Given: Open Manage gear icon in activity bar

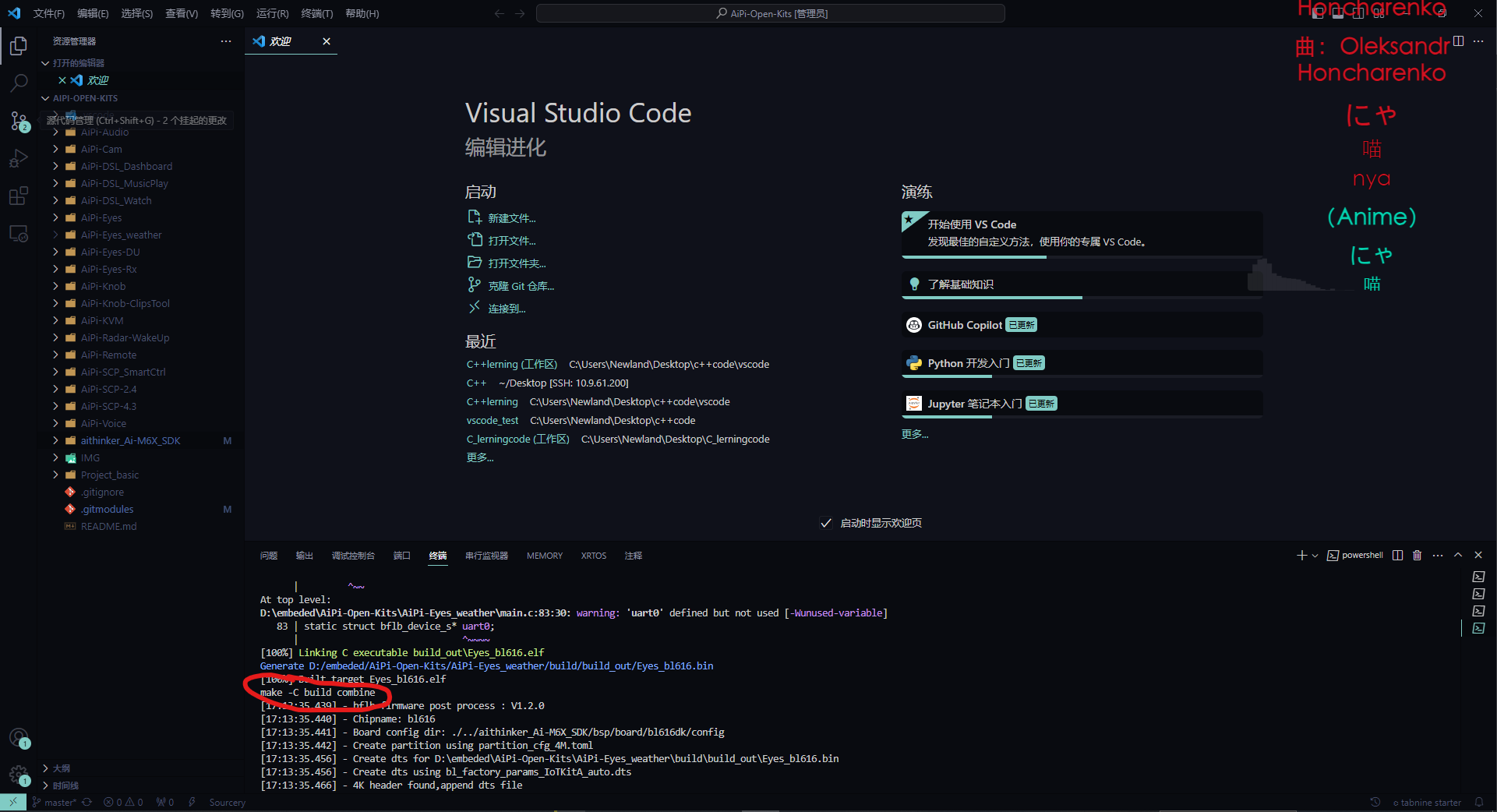Looking at the screenshot, I should (19, 775).
